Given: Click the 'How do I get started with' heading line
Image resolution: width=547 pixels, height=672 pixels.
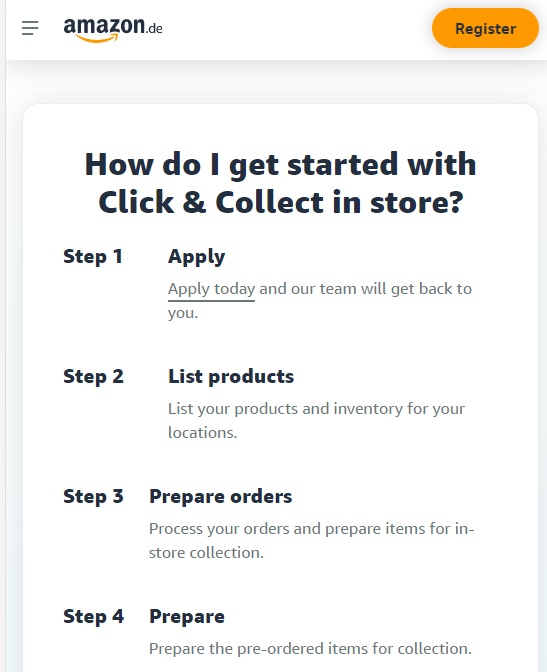Looking at the screenshot, I should tap(280, 164).
